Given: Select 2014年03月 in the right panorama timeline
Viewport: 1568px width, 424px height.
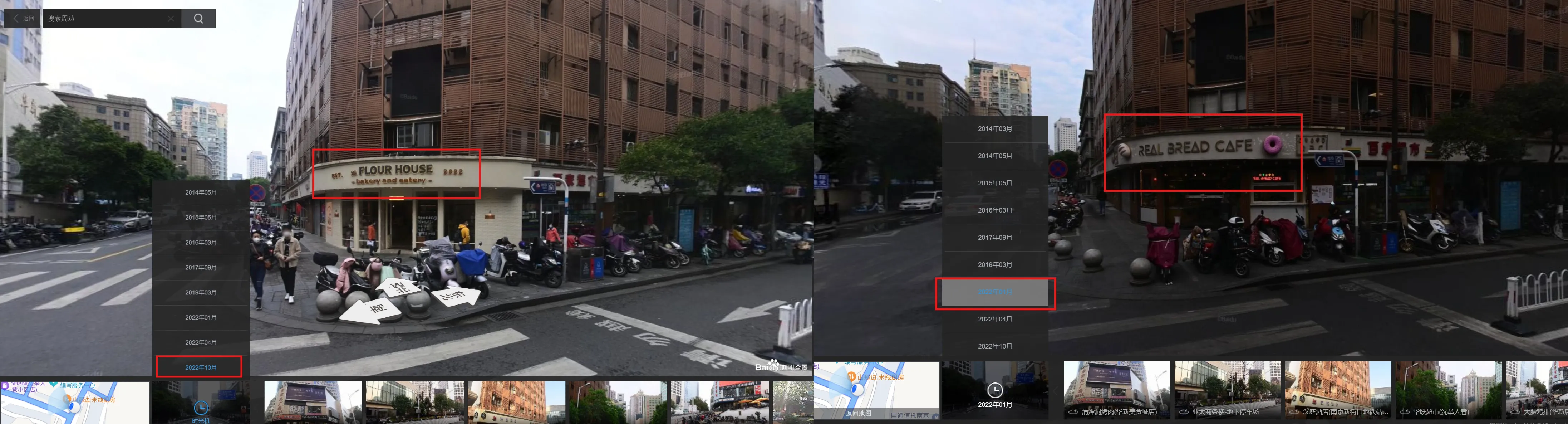Looking at the screenshot, I should pyautogui.click(x=995, y=128).
